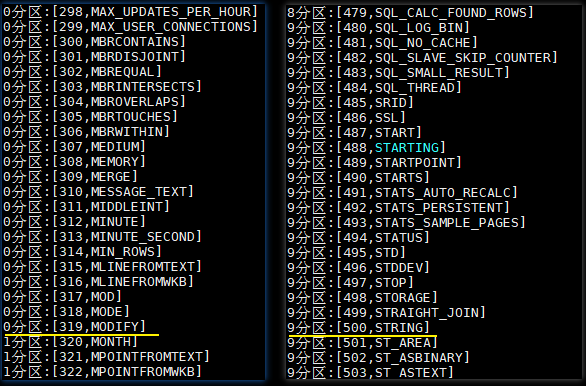
Task: Click the MESSAGE_TEXT entry numbered 310
Action: (98, 192)
